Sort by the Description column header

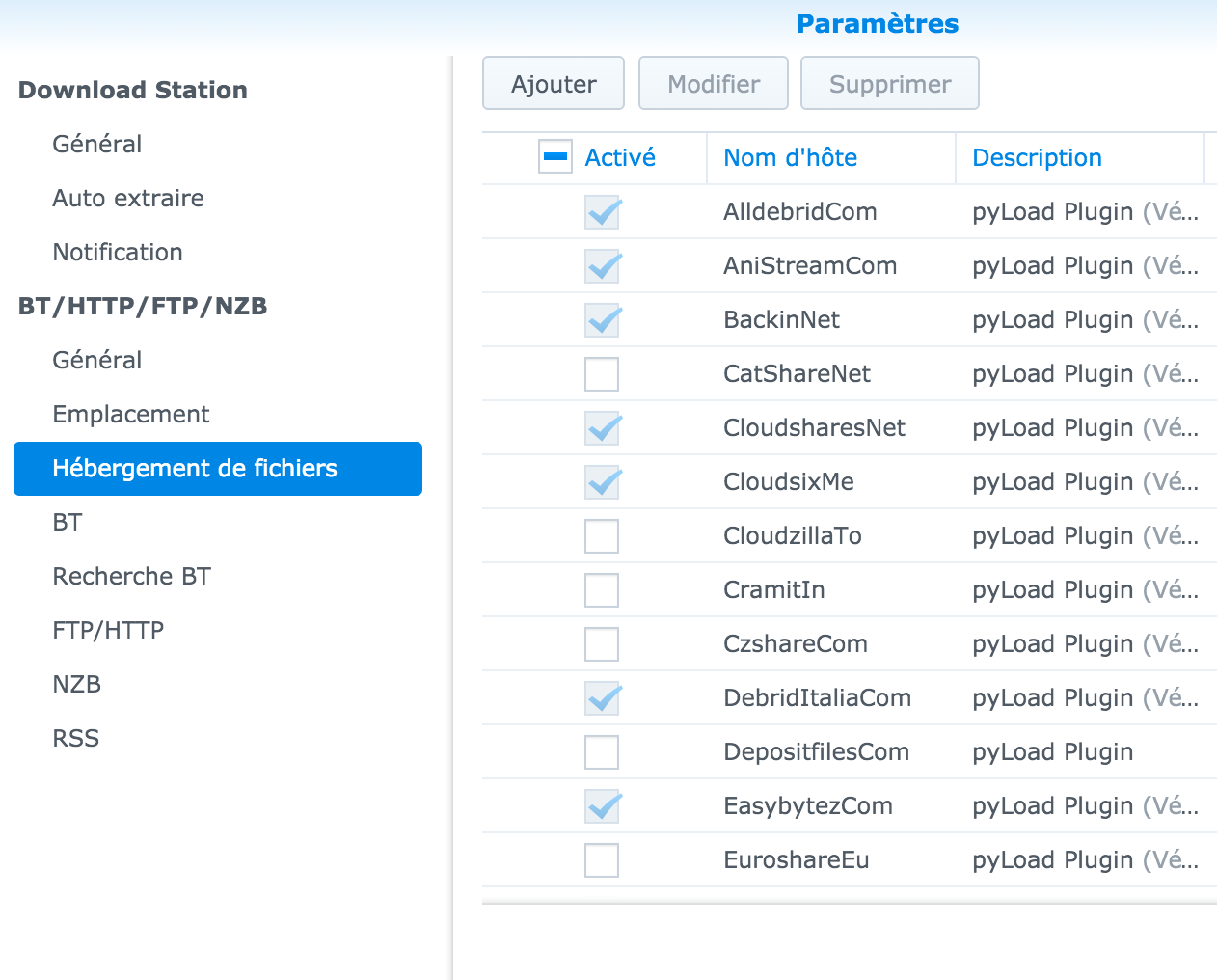(1037, 157)
